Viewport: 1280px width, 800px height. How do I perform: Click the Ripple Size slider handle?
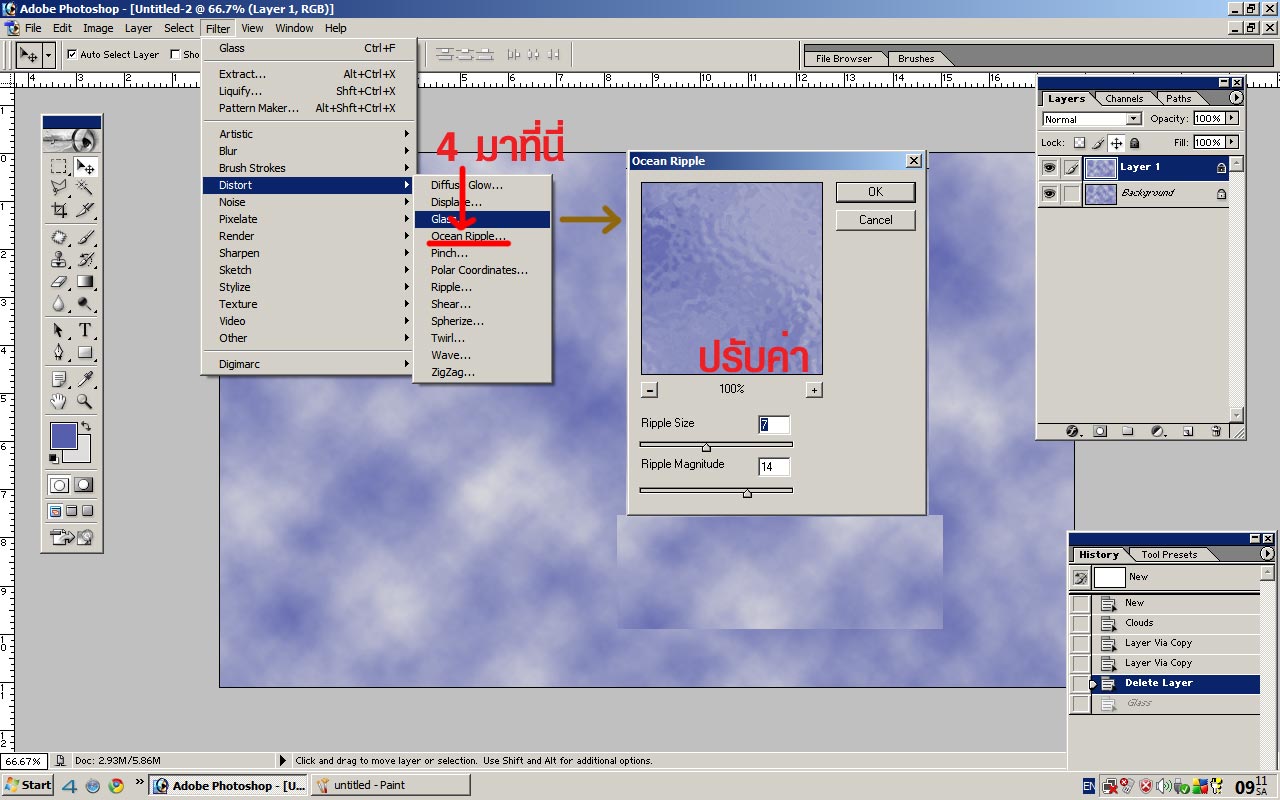[x=706, y=447]
